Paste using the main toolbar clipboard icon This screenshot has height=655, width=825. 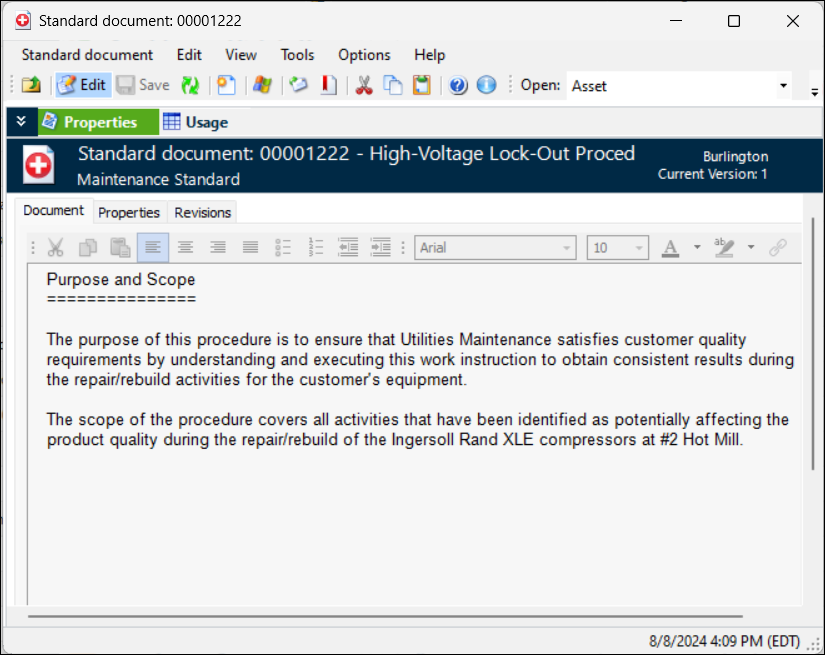(421, 85)
